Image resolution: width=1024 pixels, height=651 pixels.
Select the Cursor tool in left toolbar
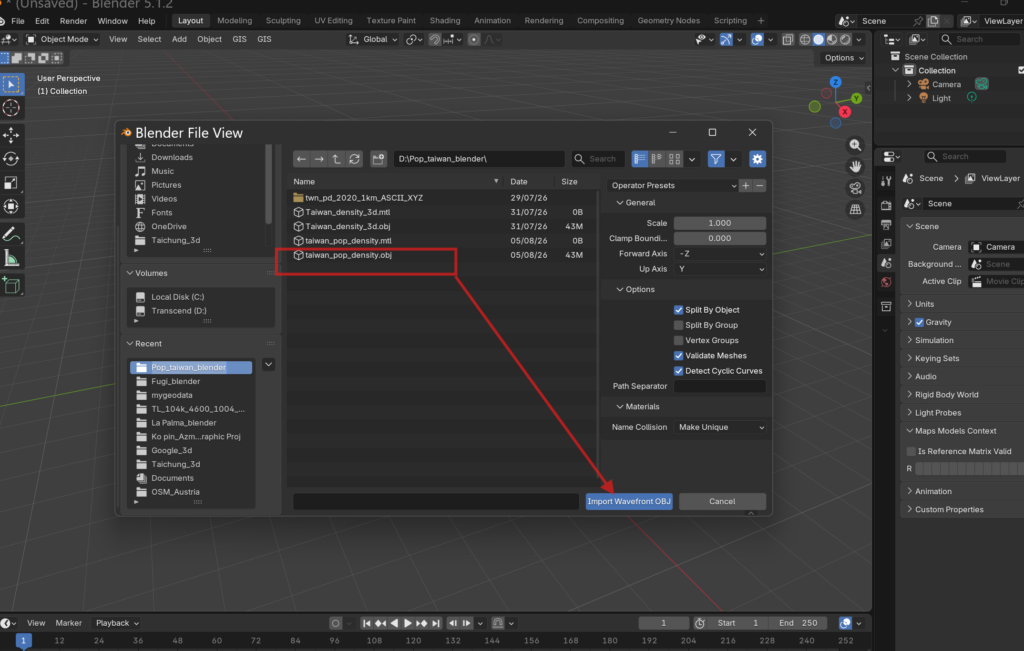11,108
